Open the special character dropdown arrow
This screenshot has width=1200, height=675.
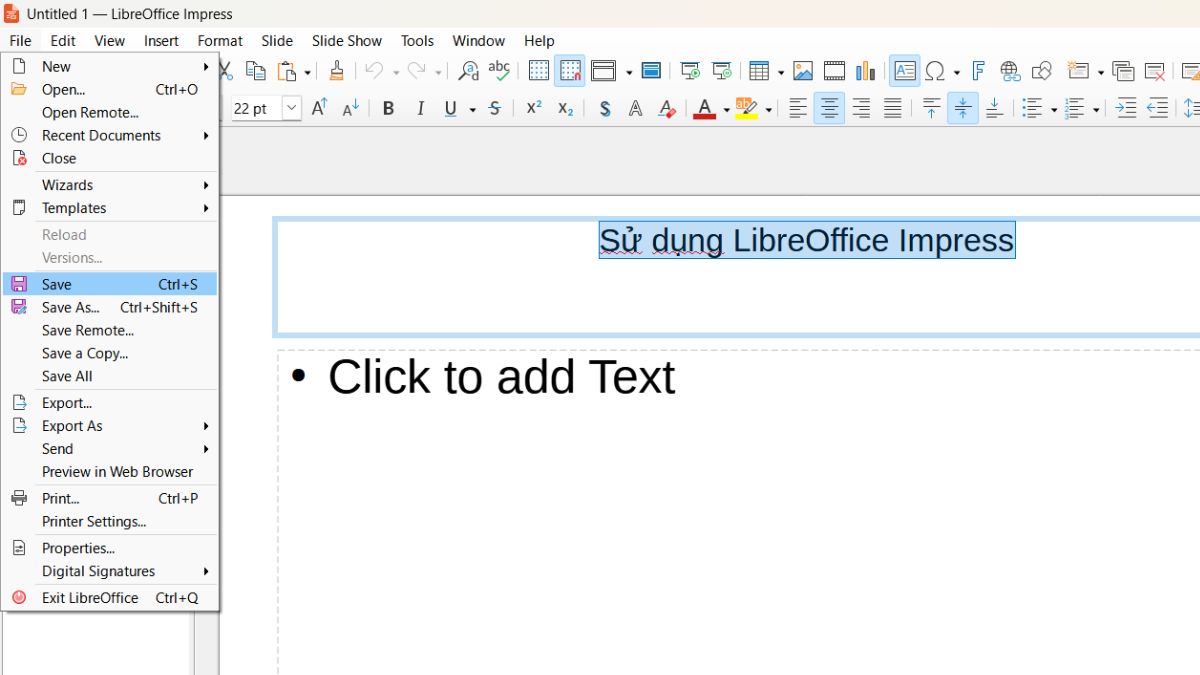[957, 72]
